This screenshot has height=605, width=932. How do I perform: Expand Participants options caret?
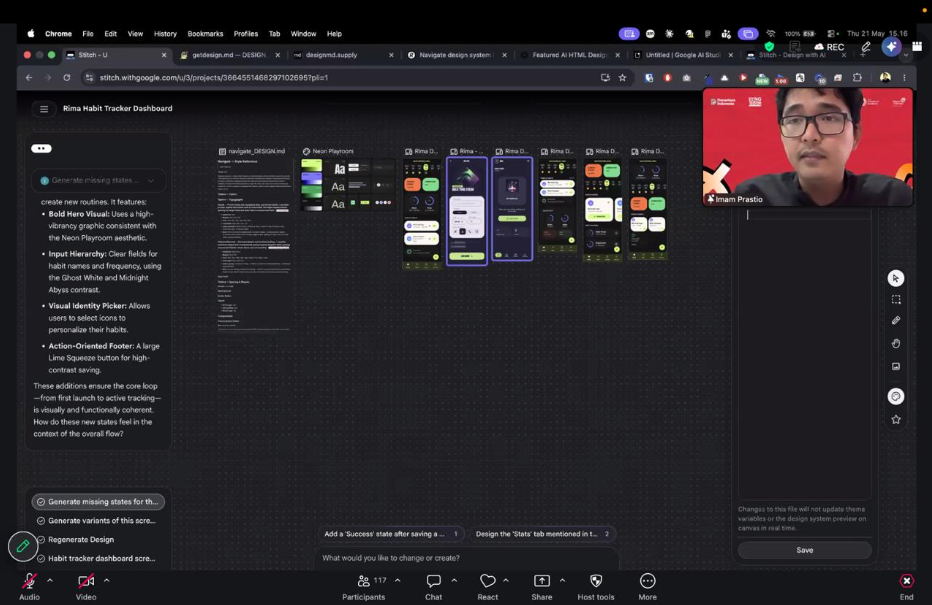(x=397, y=580)
